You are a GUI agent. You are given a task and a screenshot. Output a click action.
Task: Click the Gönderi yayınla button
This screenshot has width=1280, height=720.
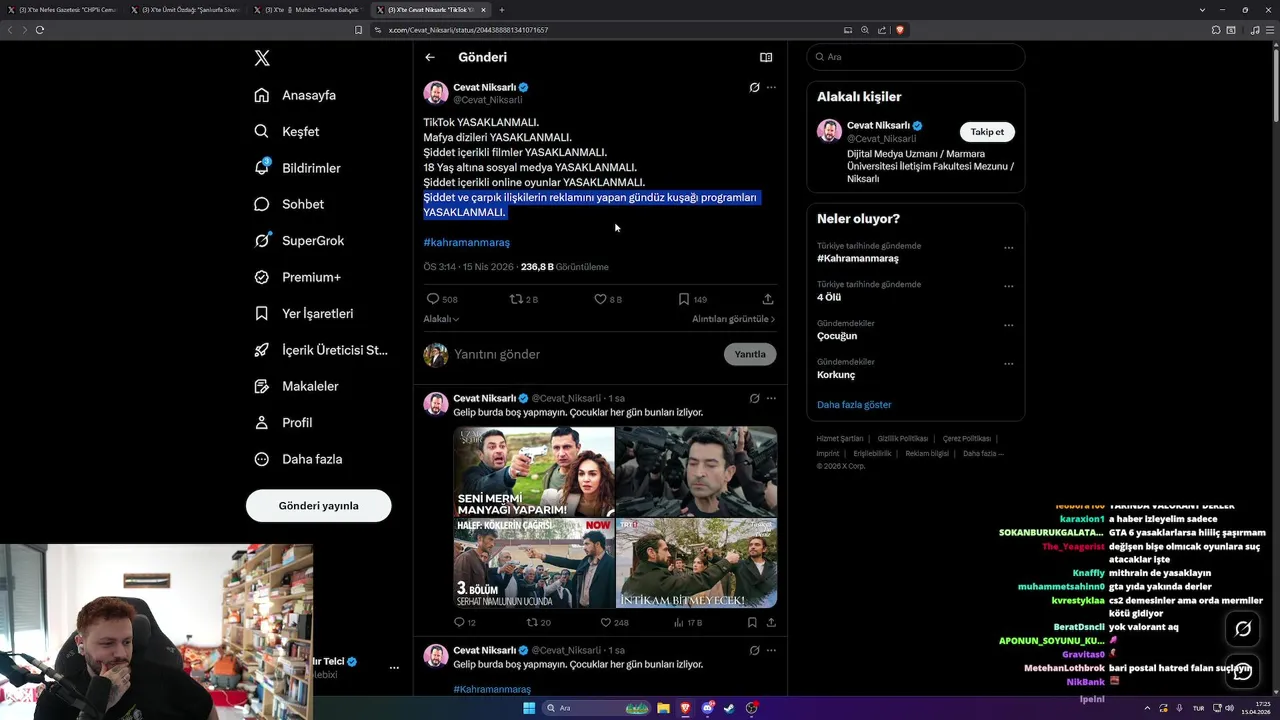[318, 505]
